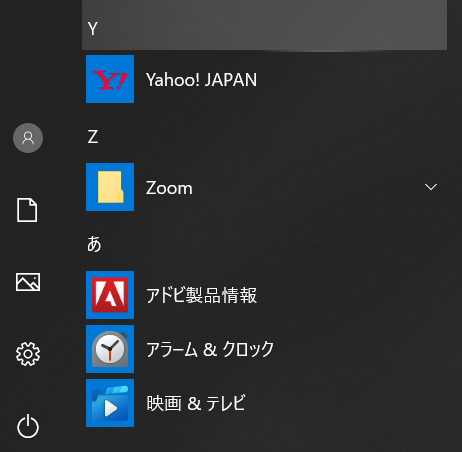462x452 pixels.
Task: Click the 映画 & テレビ label
Action: [196, 403]
